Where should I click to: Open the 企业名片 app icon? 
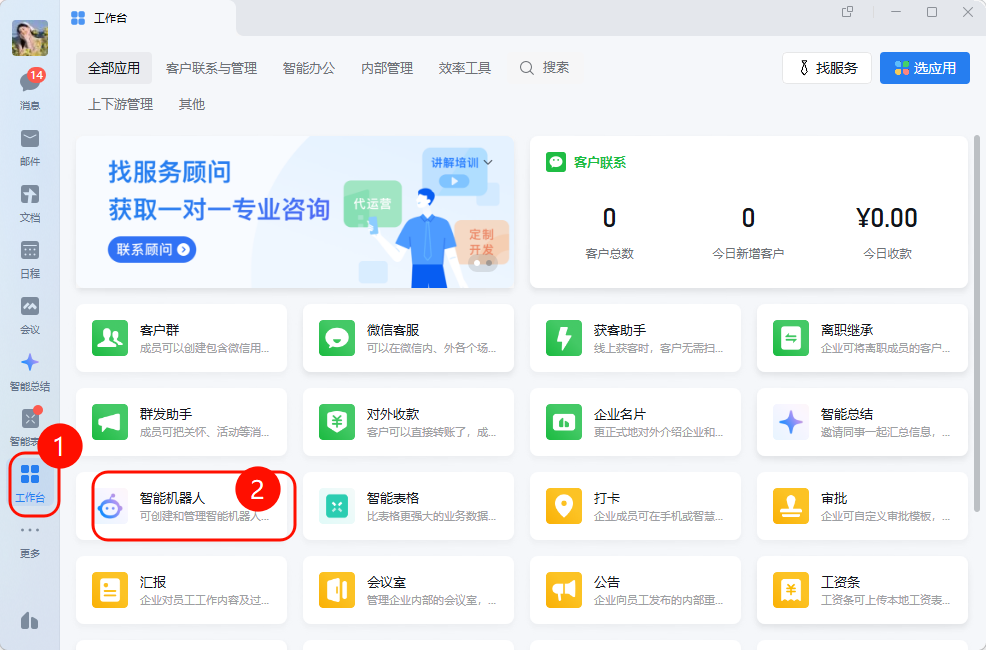(x=564, y=422)
